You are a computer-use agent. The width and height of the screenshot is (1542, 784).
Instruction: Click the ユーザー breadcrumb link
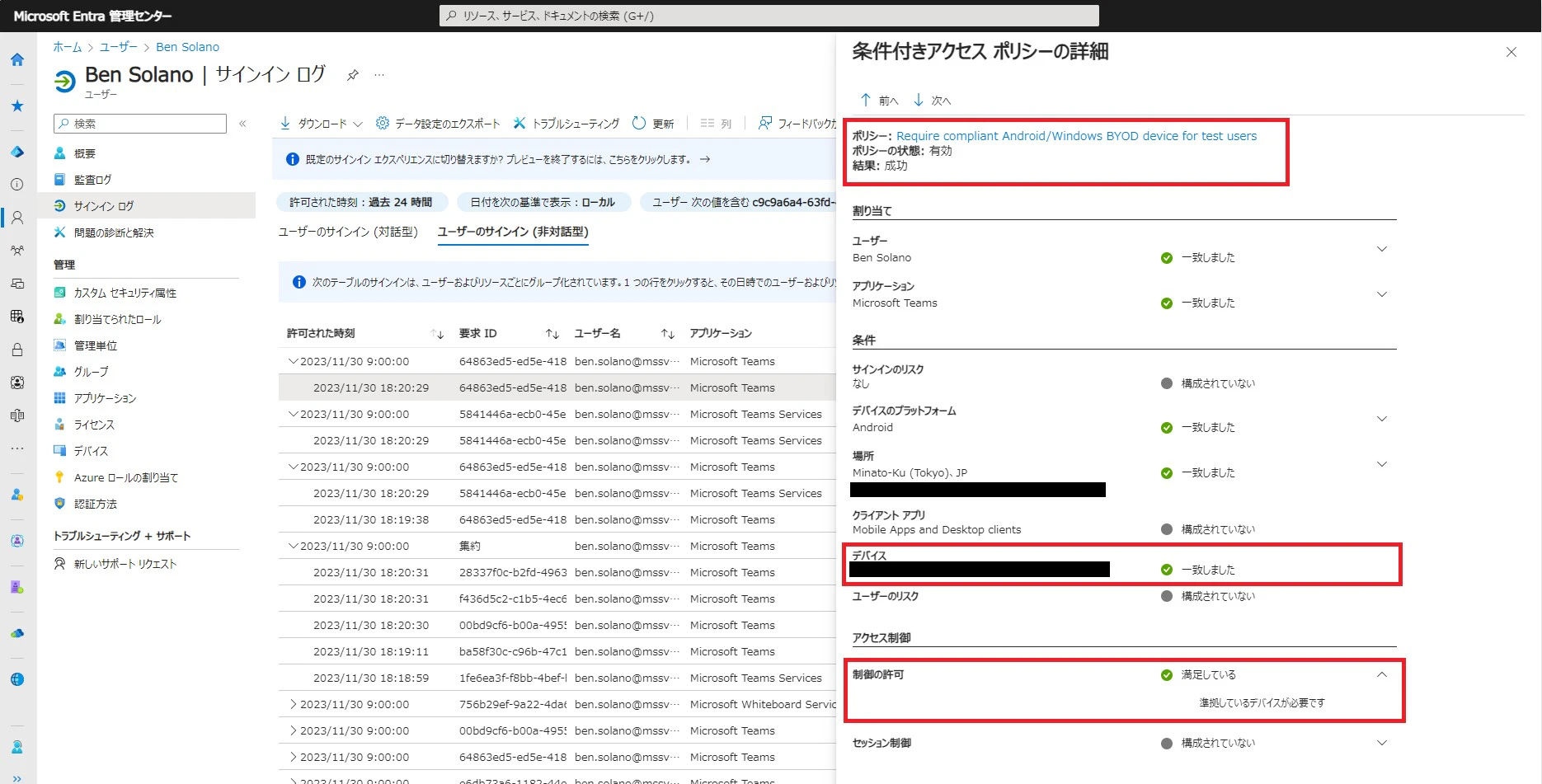(x=119, y=47)
